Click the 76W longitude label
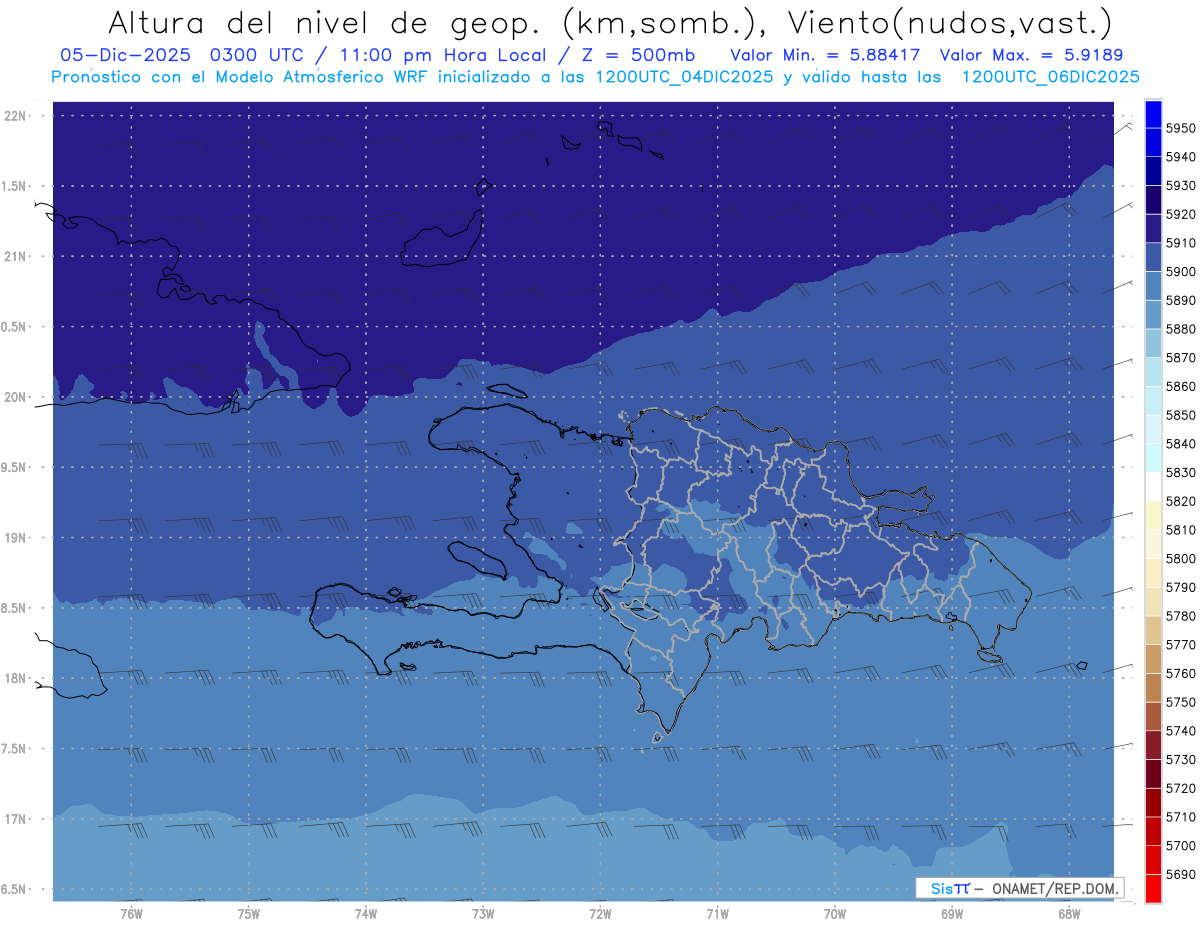Image resolution: width=1200 pixels, height=927 pixels. click(x=131, y=914)
